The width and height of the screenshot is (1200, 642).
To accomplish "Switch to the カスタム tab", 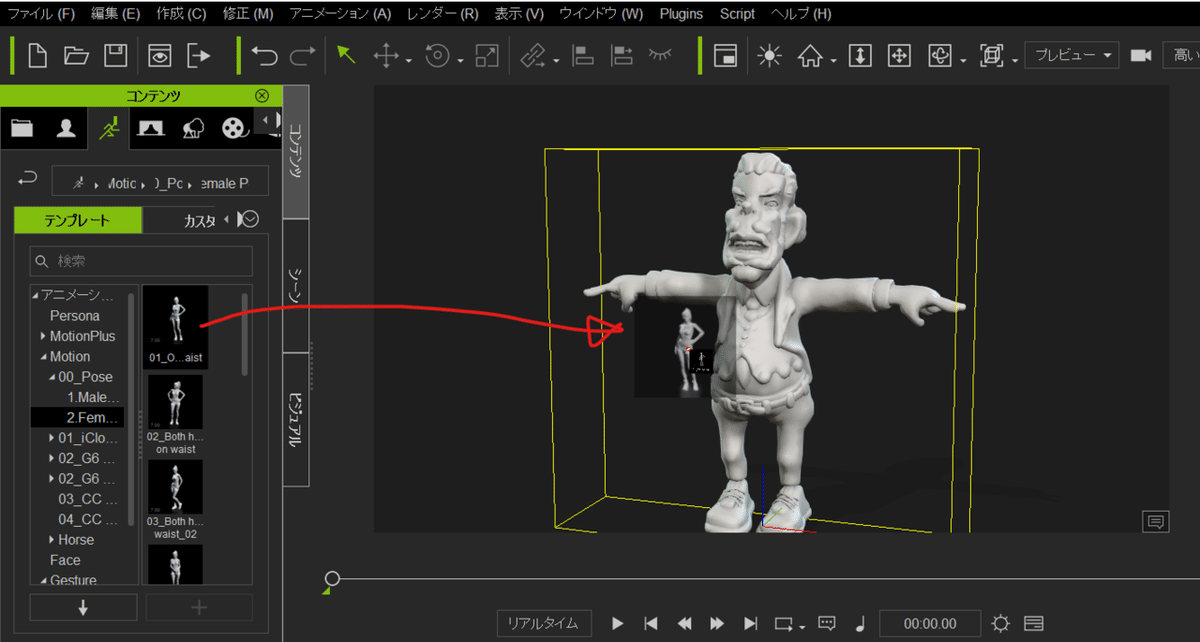I will [x=200, y=220].
